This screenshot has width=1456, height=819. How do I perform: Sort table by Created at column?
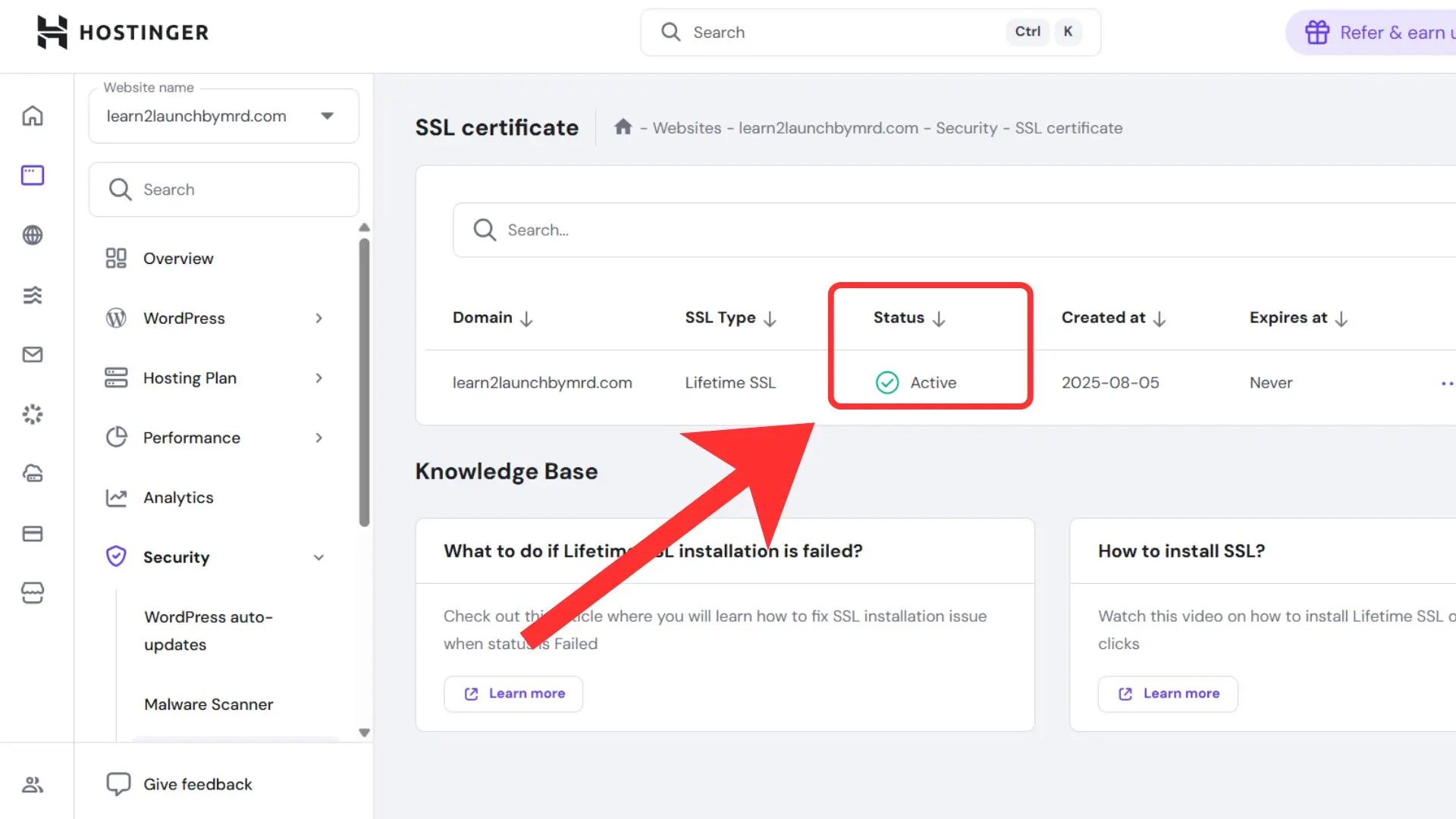point(1113,318)
